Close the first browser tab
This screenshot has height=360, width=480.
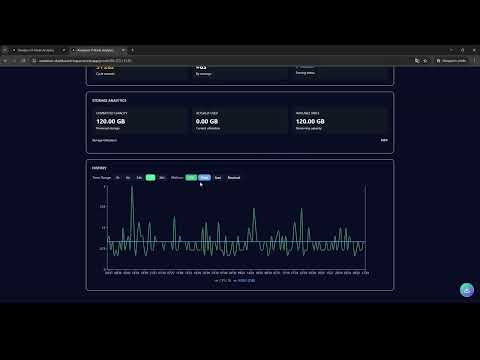click(64, 50)
